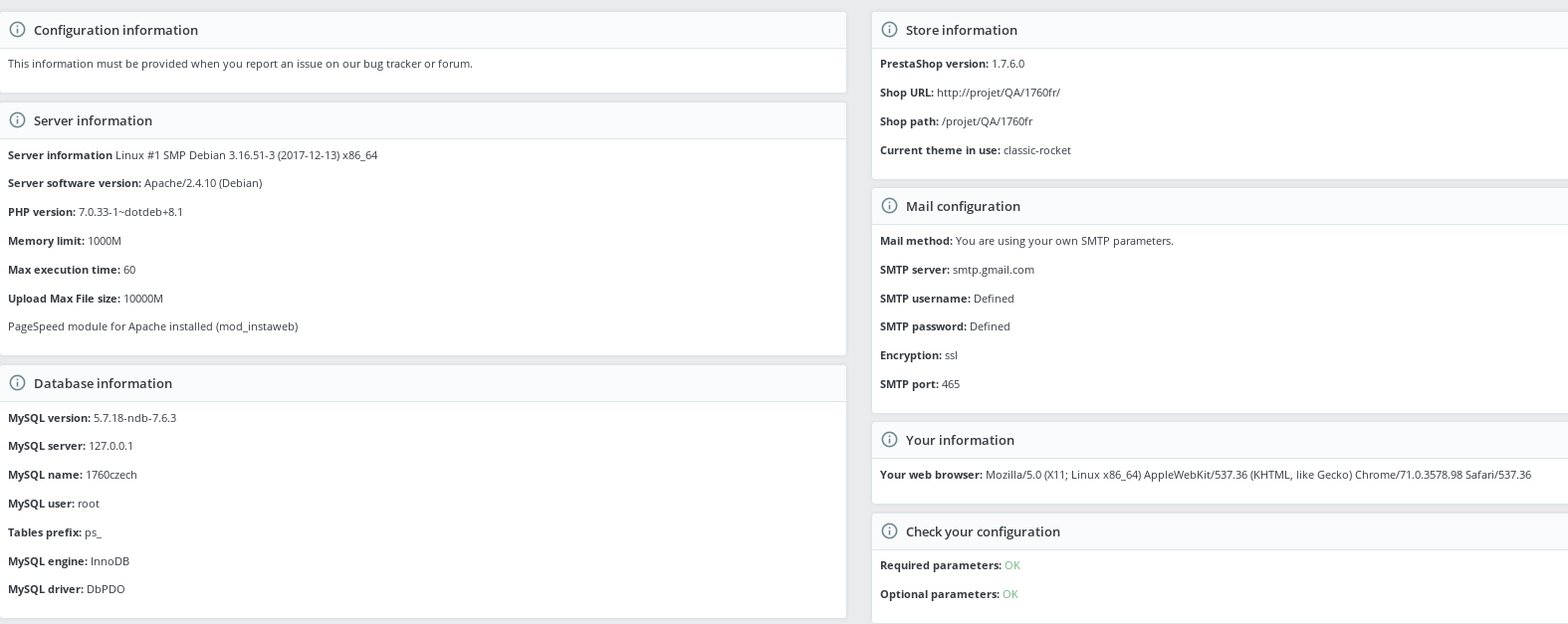Click the PrestaShop version 1.7.6.0 value

(1008, 64)
